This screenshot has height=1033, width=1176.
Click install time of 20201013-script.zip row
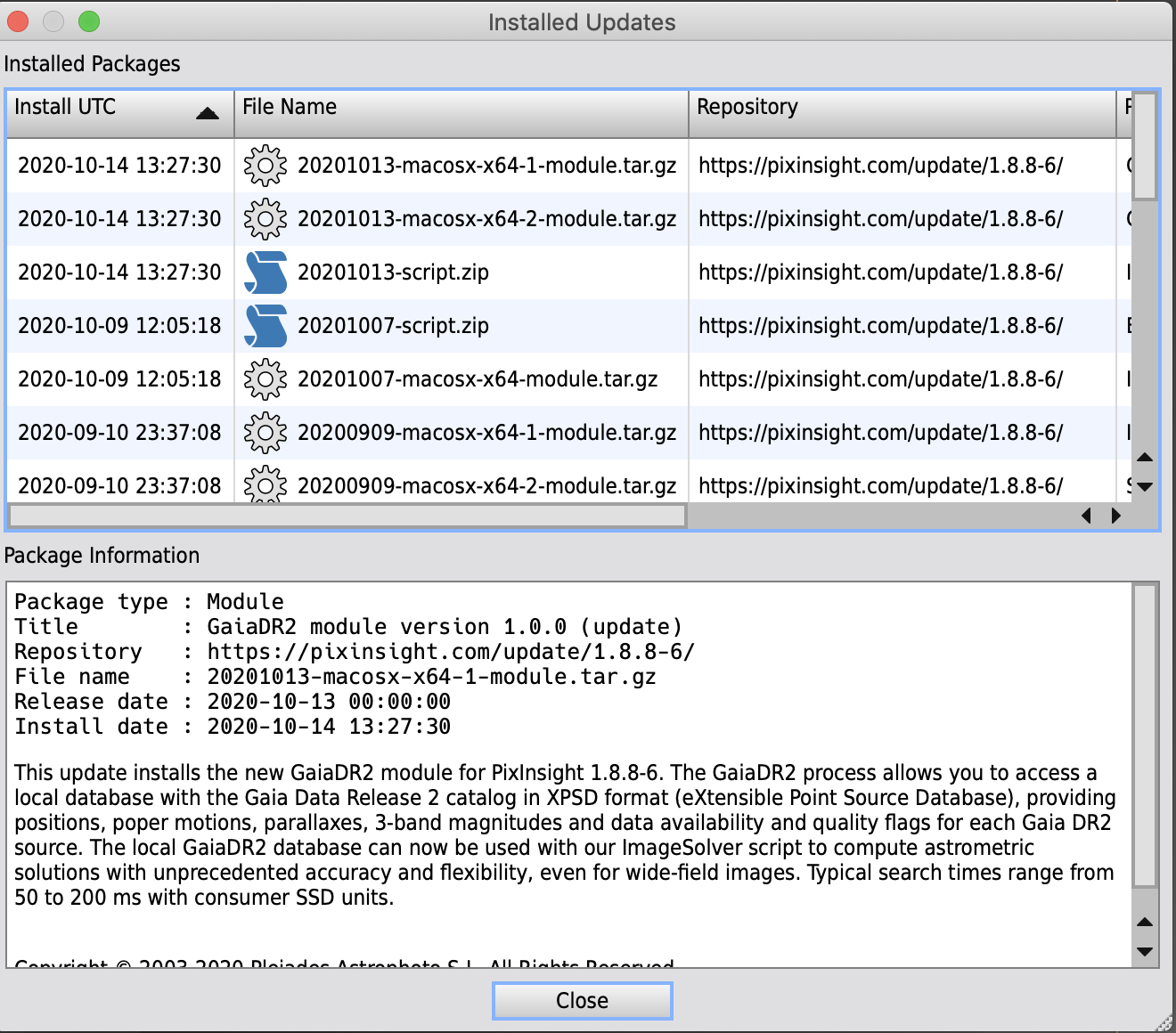119,272
